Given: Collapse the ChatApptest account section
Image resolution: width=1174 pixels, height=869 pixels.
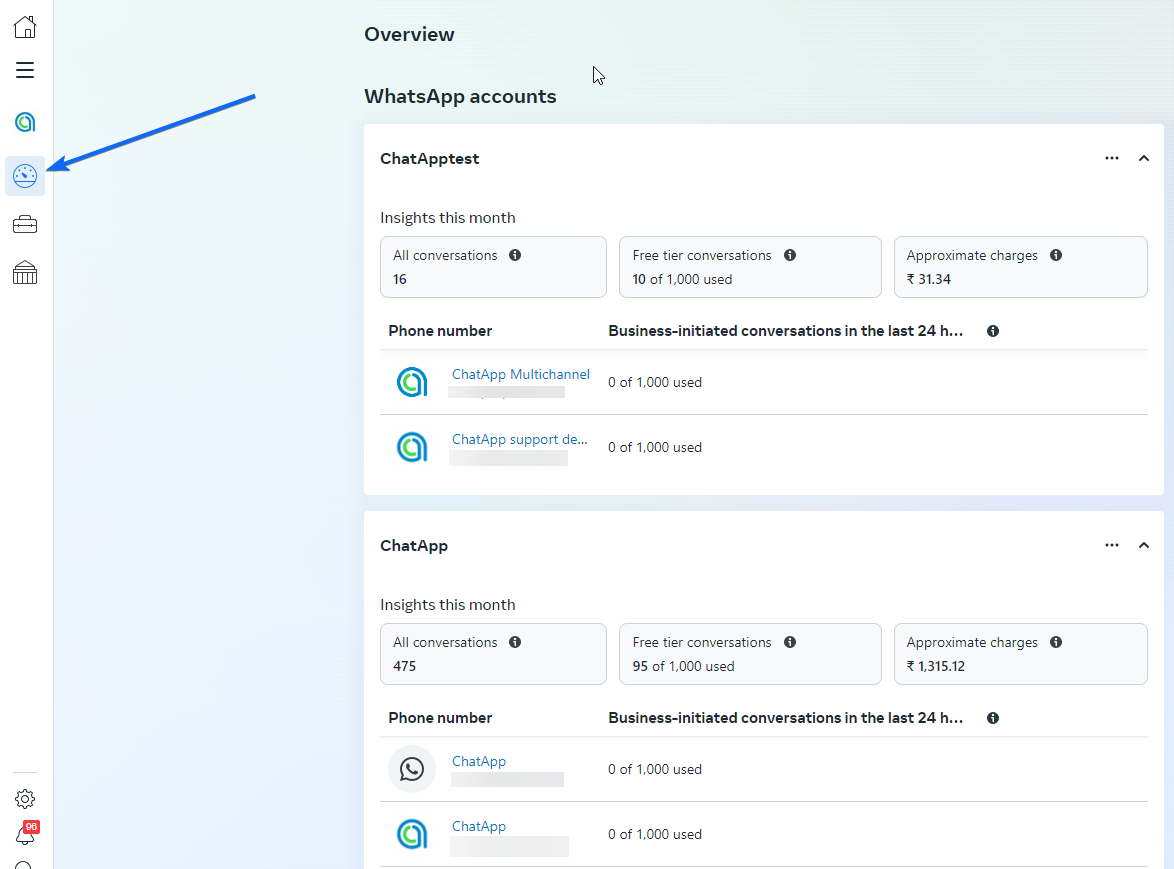Looking at the screenshot, I should tap(1144, 158).
